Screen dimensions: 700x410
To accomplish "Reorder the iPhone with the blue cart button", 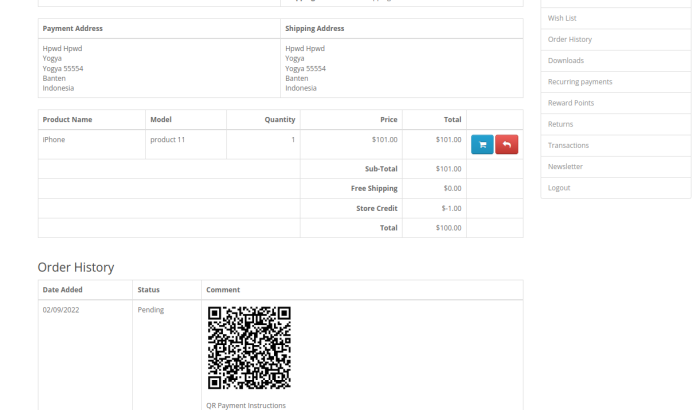I will click(x=482, y=144).
